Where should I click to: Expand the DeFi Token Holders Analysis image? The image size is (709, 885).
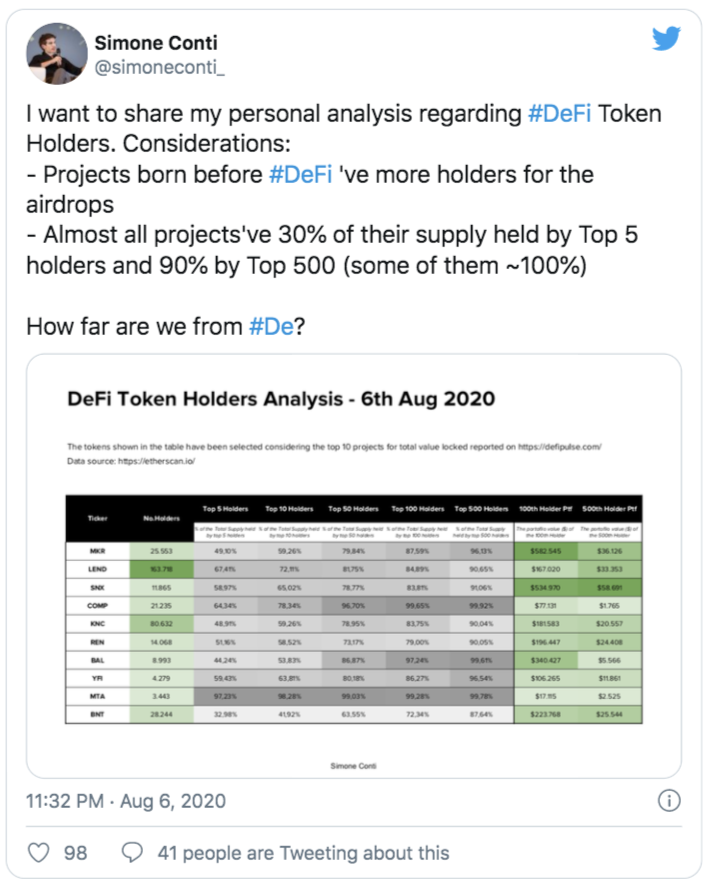354,566
